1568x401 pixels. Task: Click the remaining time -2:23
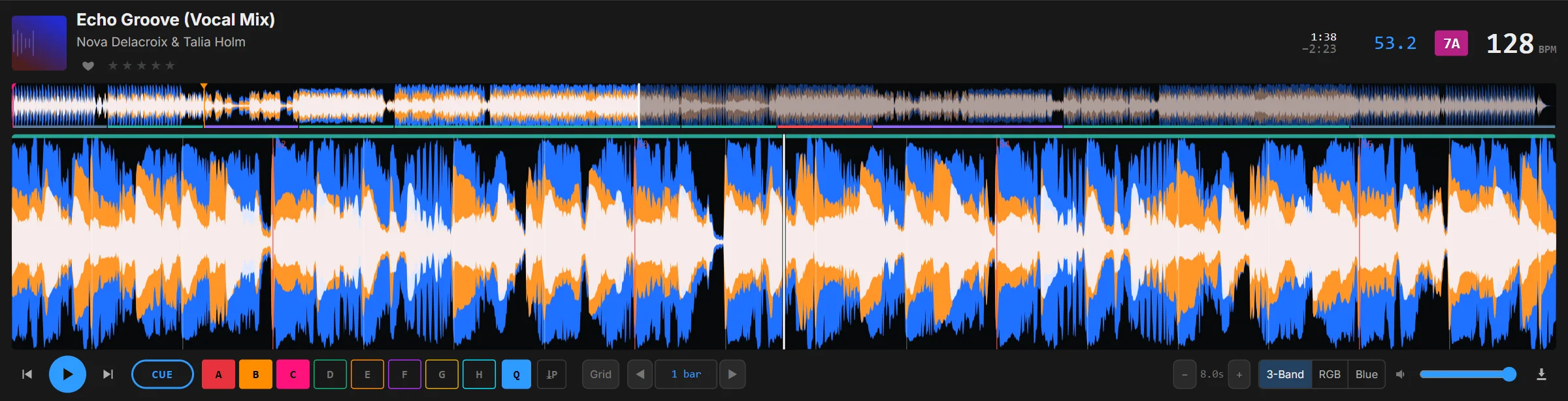(1319, 49)
